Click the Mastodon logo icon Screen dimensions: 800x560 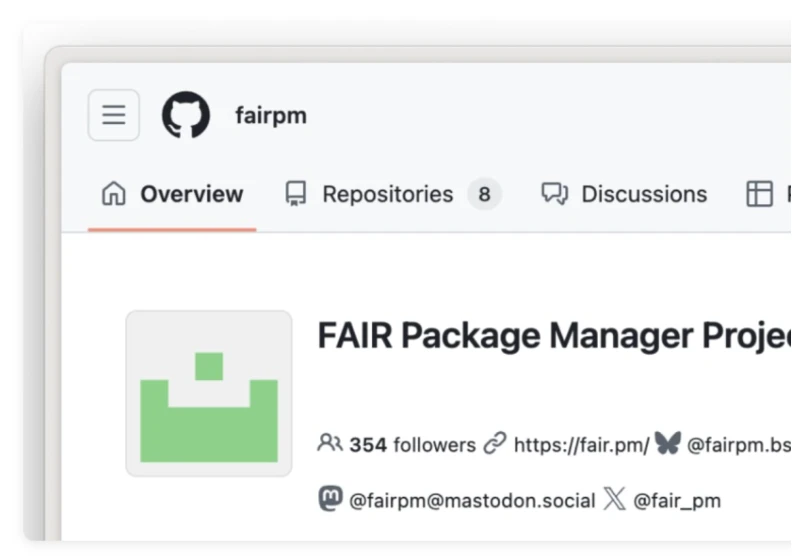(331, 498)
